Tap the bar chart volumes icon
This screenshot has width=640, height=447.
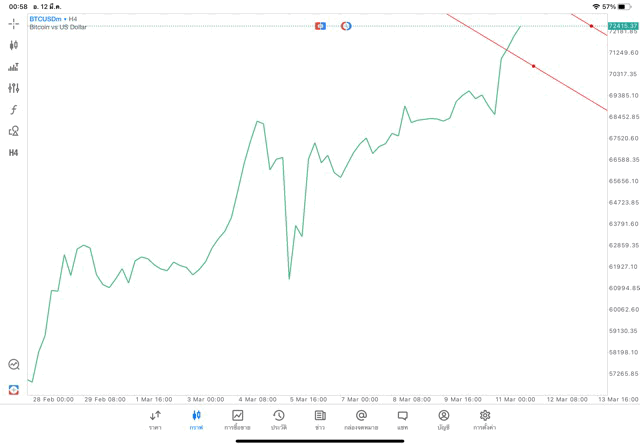[x=13, y=67]
